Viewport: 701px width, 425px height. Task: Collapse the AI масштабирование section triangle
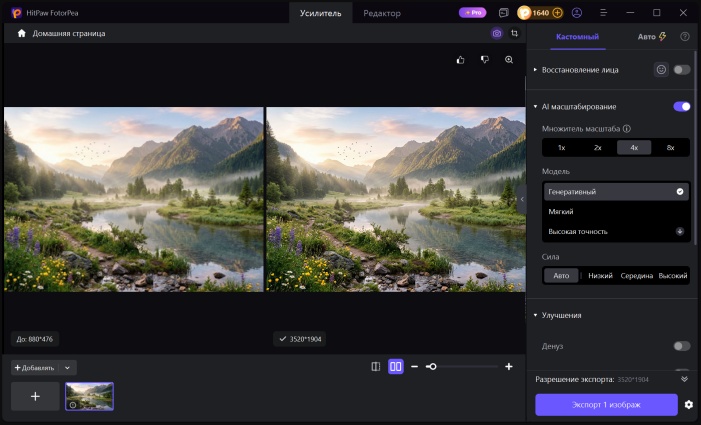click(x=535, y=107)
